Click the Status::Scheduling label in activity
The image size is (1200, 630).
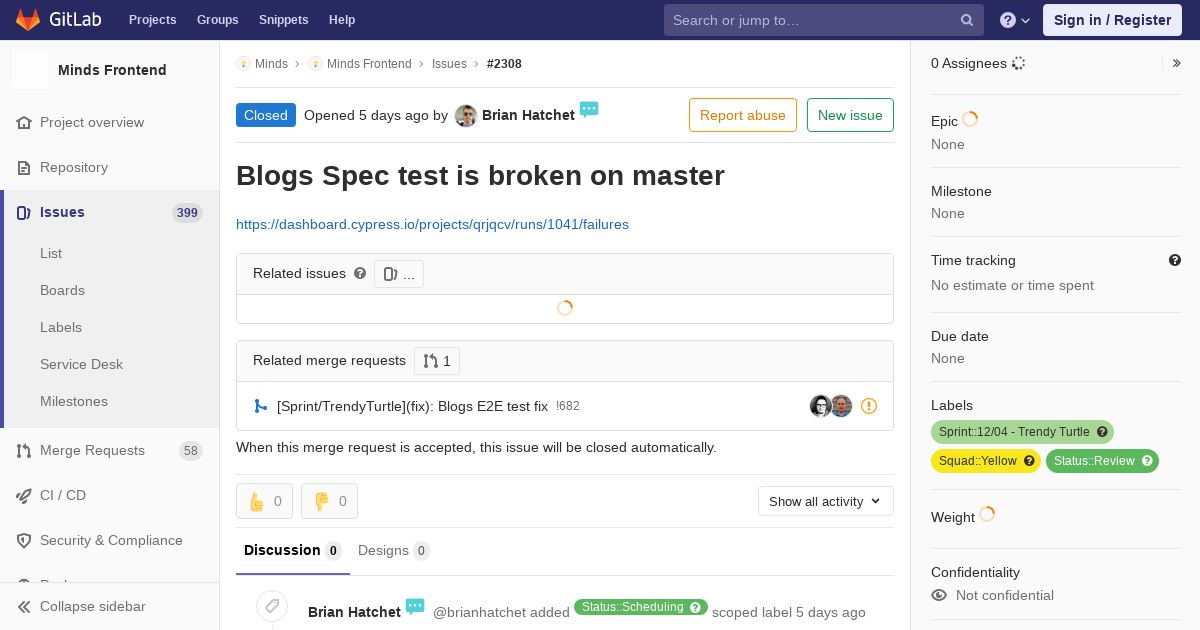pyautogui.click(x=641, y=607)
